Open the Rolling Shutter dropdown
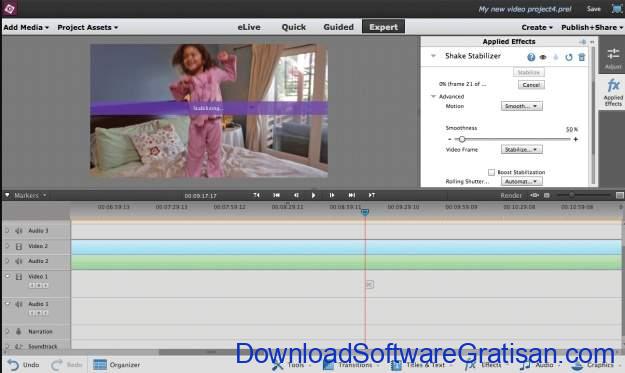The image size is (625, 373). (x=521, y=181)
